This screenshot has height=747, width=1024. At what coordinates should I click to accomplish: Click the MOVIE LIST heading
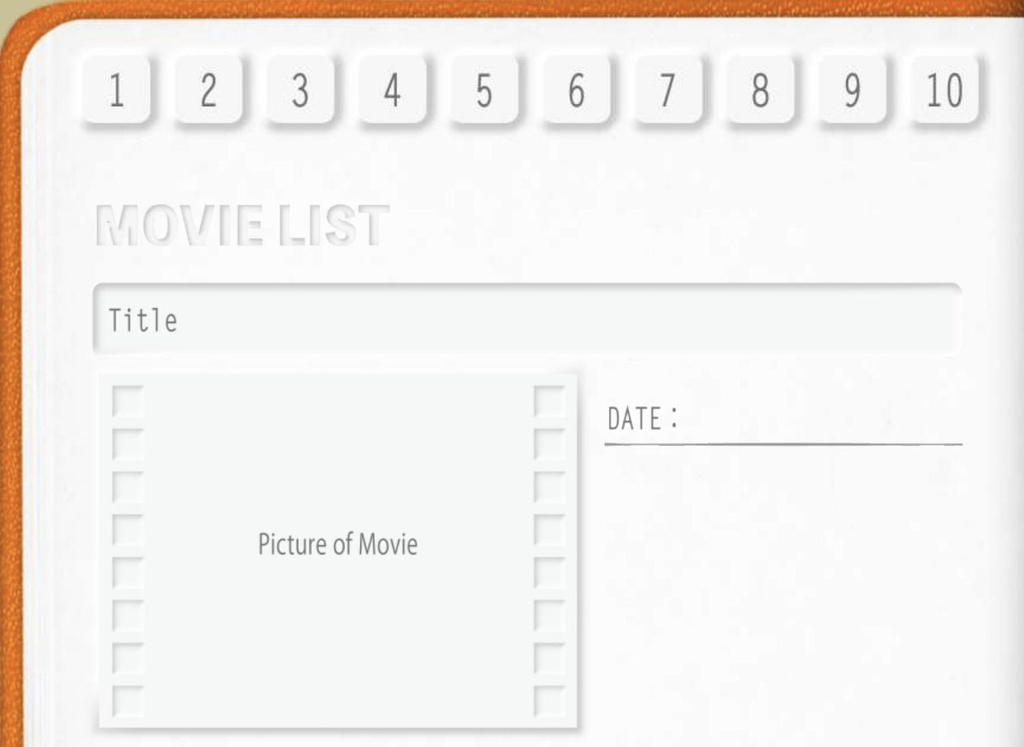coord(241,224)
